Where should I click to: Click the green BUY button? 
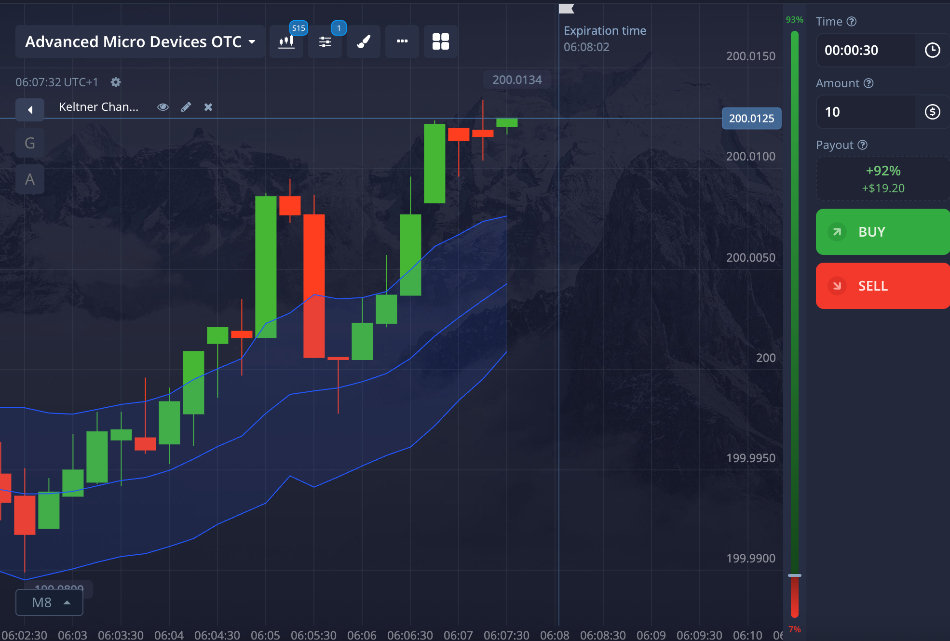(883, 232)
